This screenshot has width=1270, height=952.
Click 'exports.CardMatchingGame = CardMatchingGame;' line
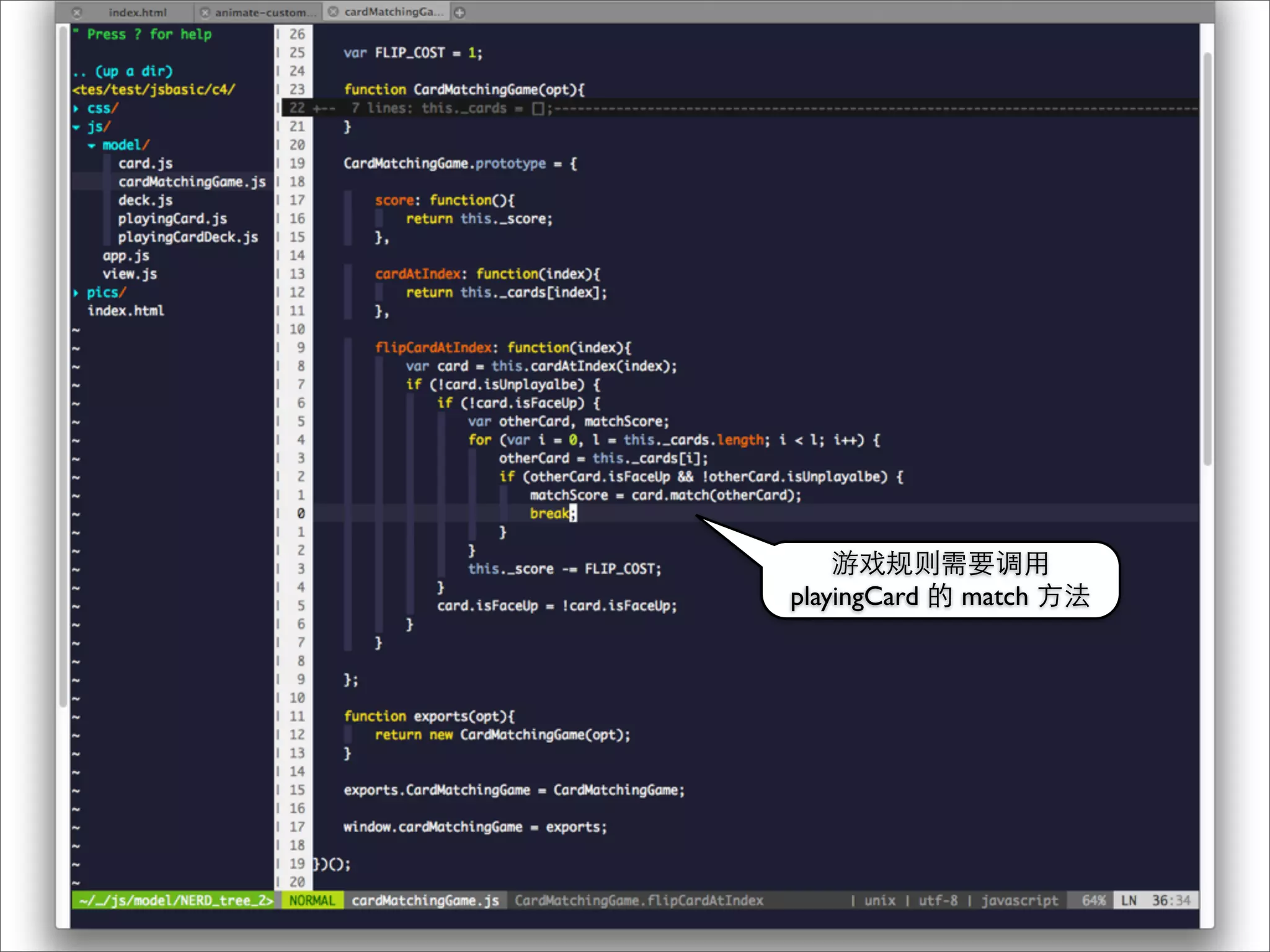click(514, 790)
